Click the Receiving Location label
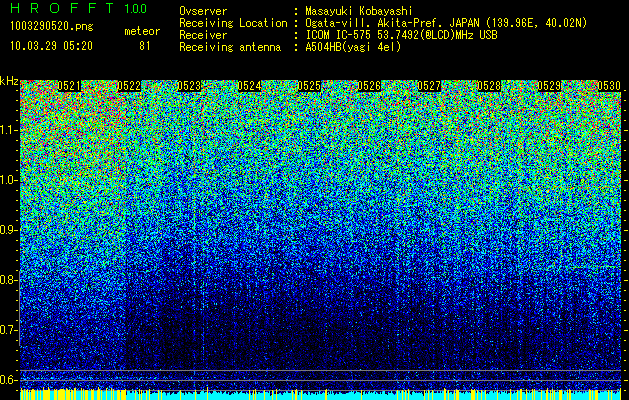This screenshot has width=629, height=400. coord(233,23)
